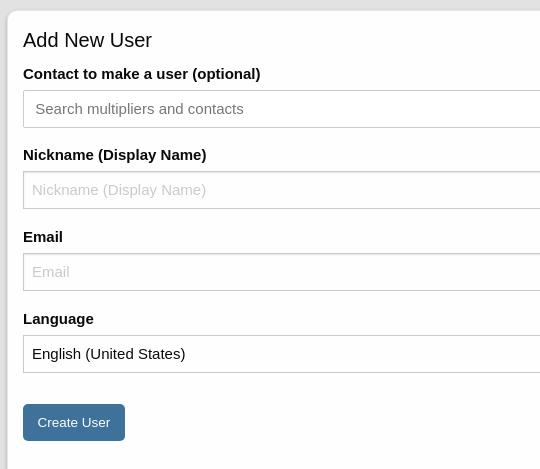
Task: Select the English (United States) language option
Action: pos(108,354)
